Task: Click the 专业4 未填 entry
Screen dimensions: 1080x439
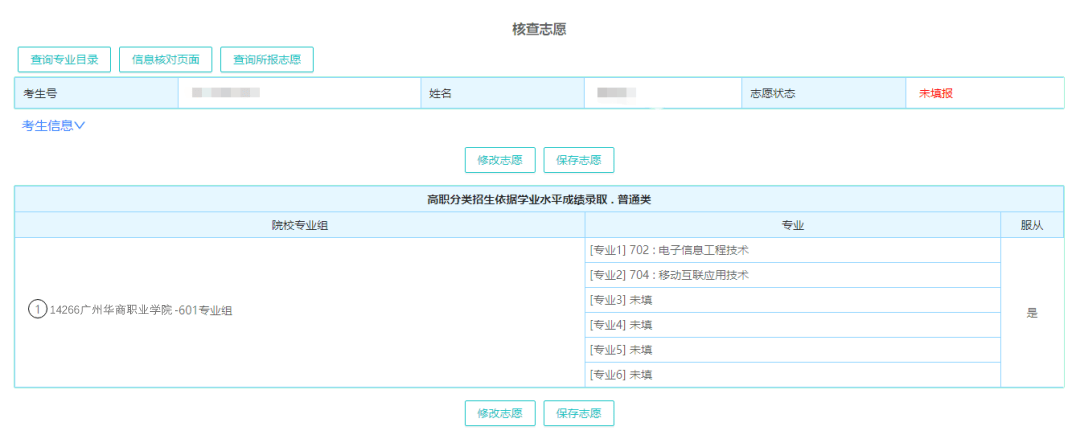Action: [x=621, y=325]
